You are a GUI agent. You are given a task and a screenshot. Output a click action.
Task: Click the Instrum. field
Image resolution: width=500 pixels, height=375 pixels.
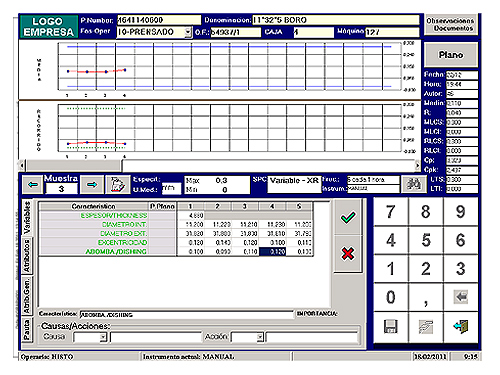coord(373,189)
